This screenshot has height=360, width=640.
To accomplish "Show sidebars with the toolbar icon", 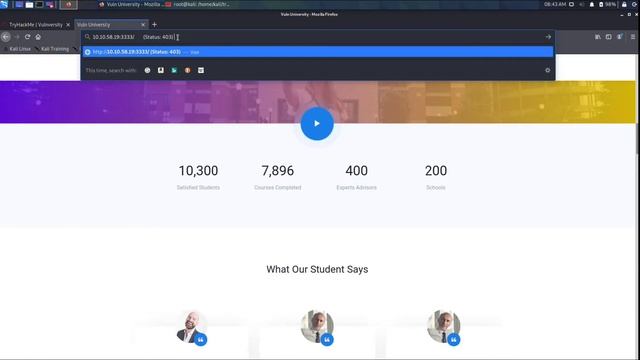I will coord(609,37).
